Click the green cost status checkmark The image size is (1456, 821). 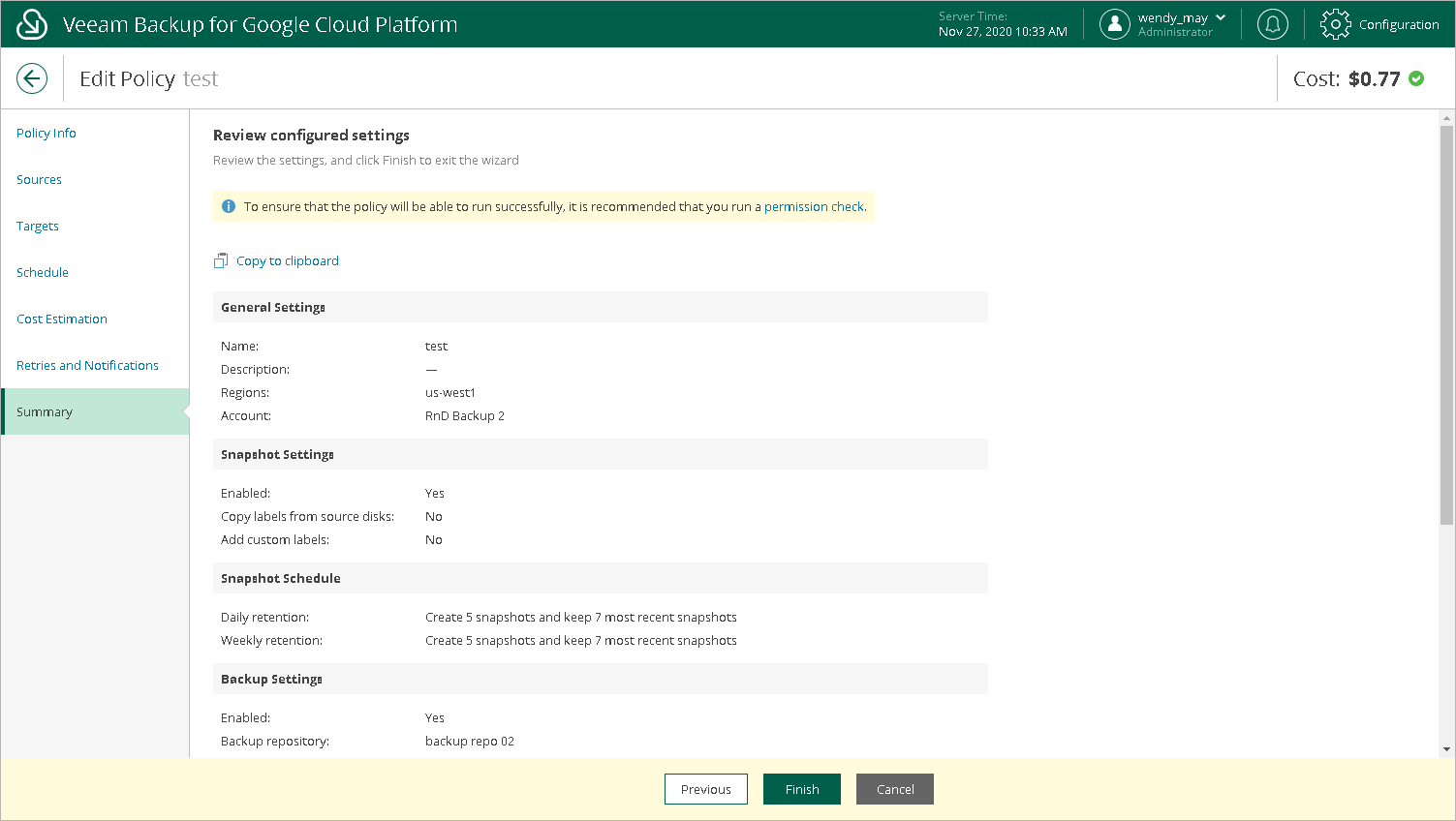pos(1416,78)
